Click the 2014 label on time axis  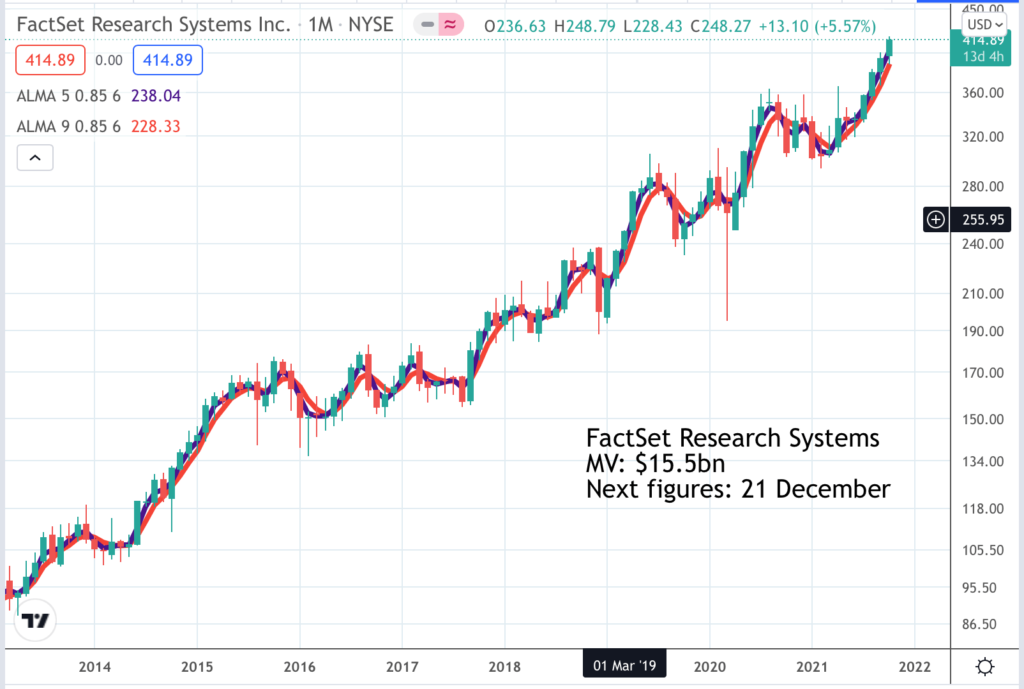95,667
